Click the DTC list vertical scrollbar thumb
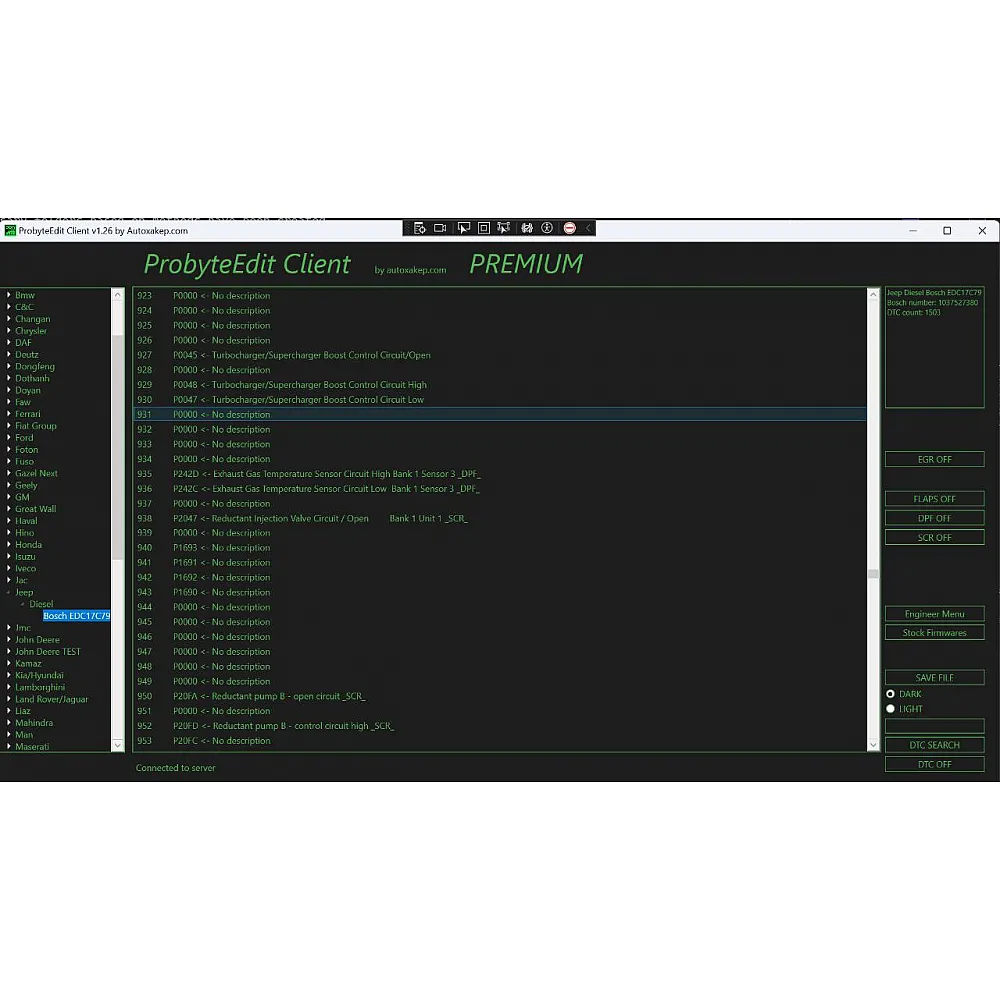The image size is (1000, 1000). click(x=873, y=574)
